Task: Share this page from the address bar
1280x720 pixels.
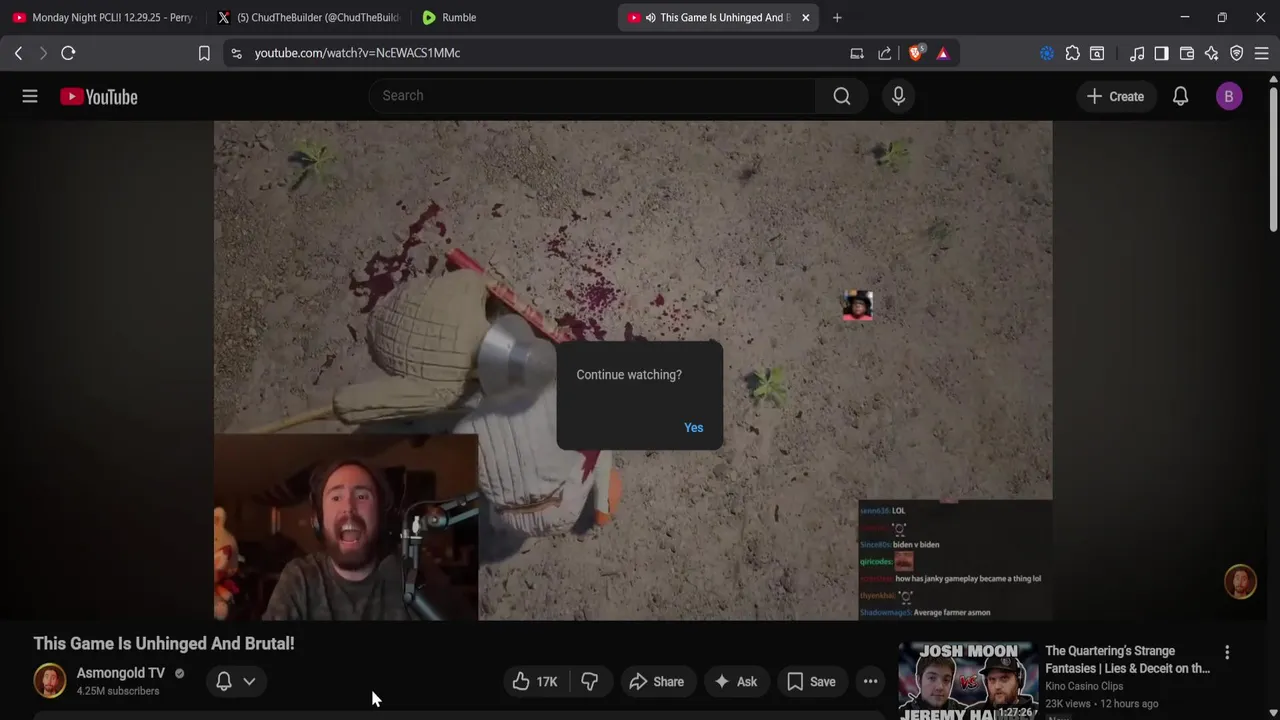Action: [x=885, y=53]
